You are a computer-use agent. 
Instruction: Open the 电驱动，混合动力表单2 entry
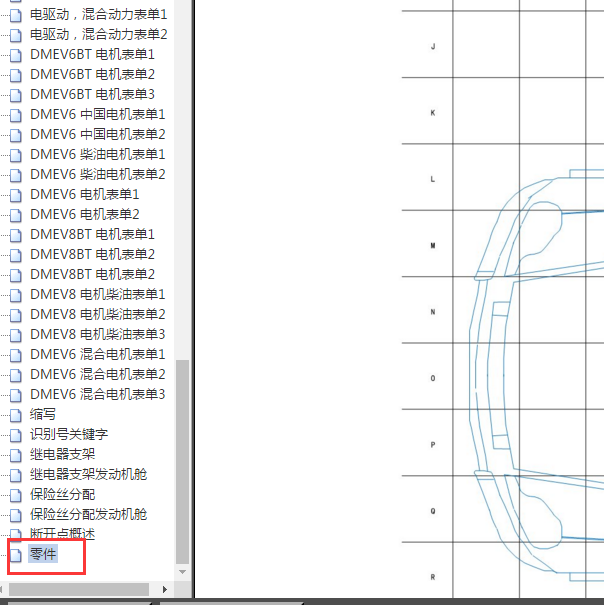coord(98,34)
